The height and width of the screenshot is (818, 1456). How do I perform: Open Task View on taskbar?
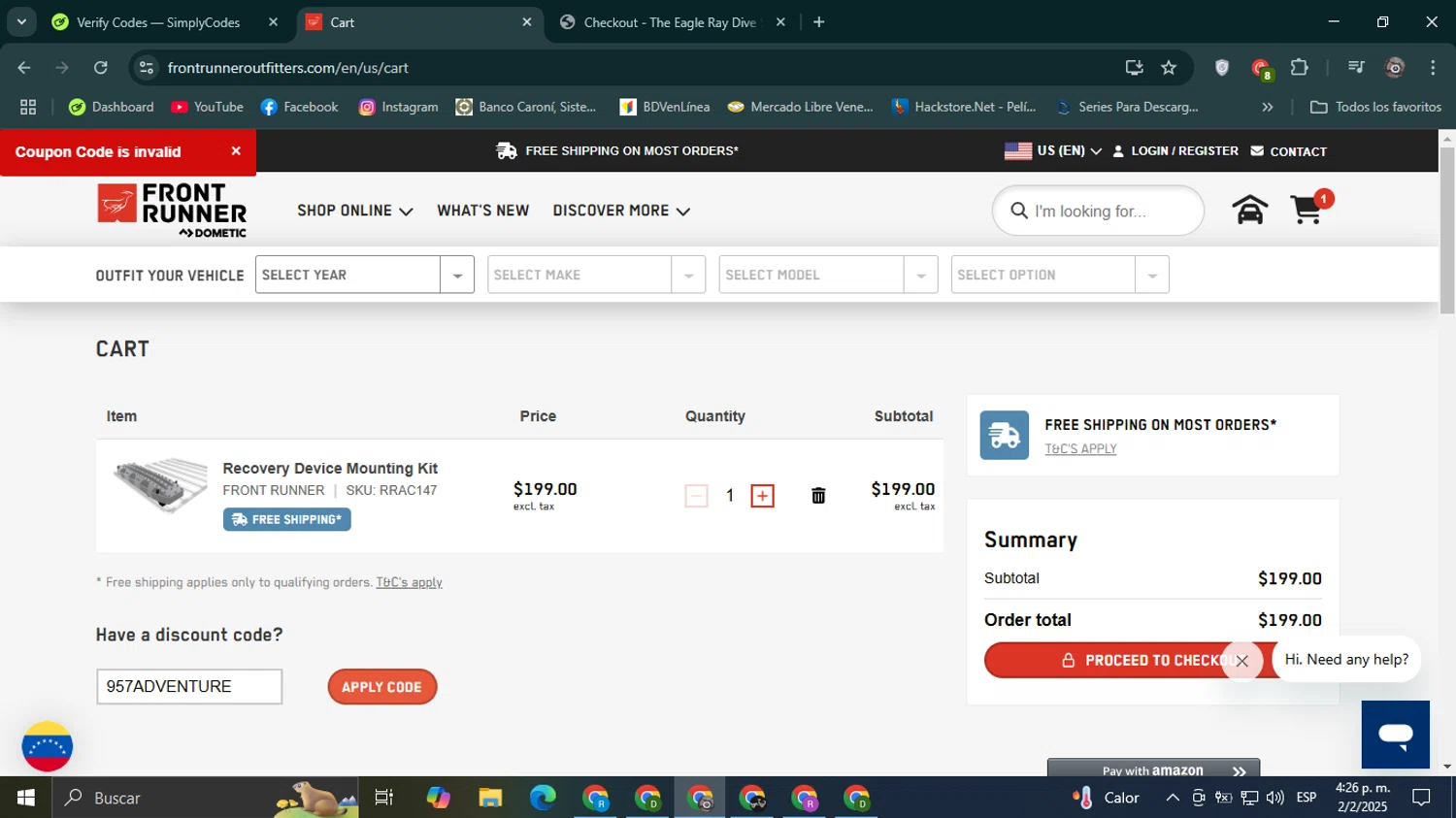coord(384,798)
